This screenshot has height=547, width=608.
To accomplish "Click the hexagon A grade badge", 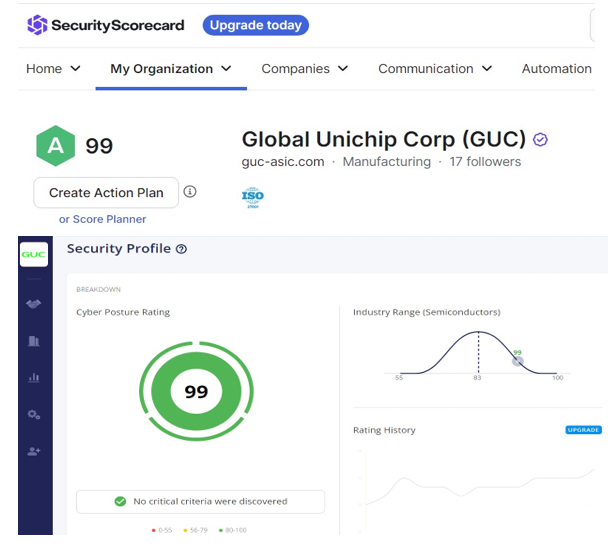I will pyautogui.click(x=56, y=146).
